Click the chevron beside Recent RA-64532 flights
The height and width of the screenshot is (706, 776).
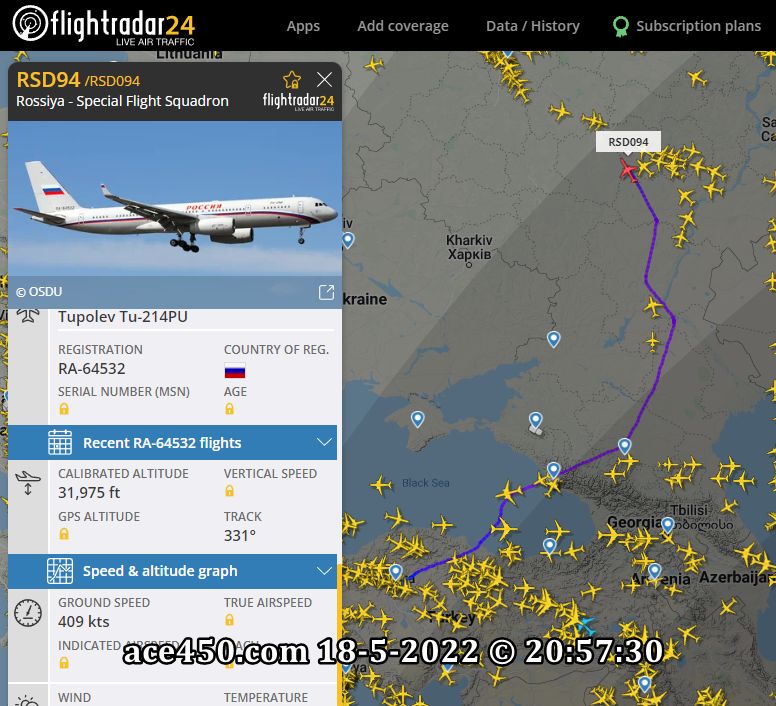[324, 442]
